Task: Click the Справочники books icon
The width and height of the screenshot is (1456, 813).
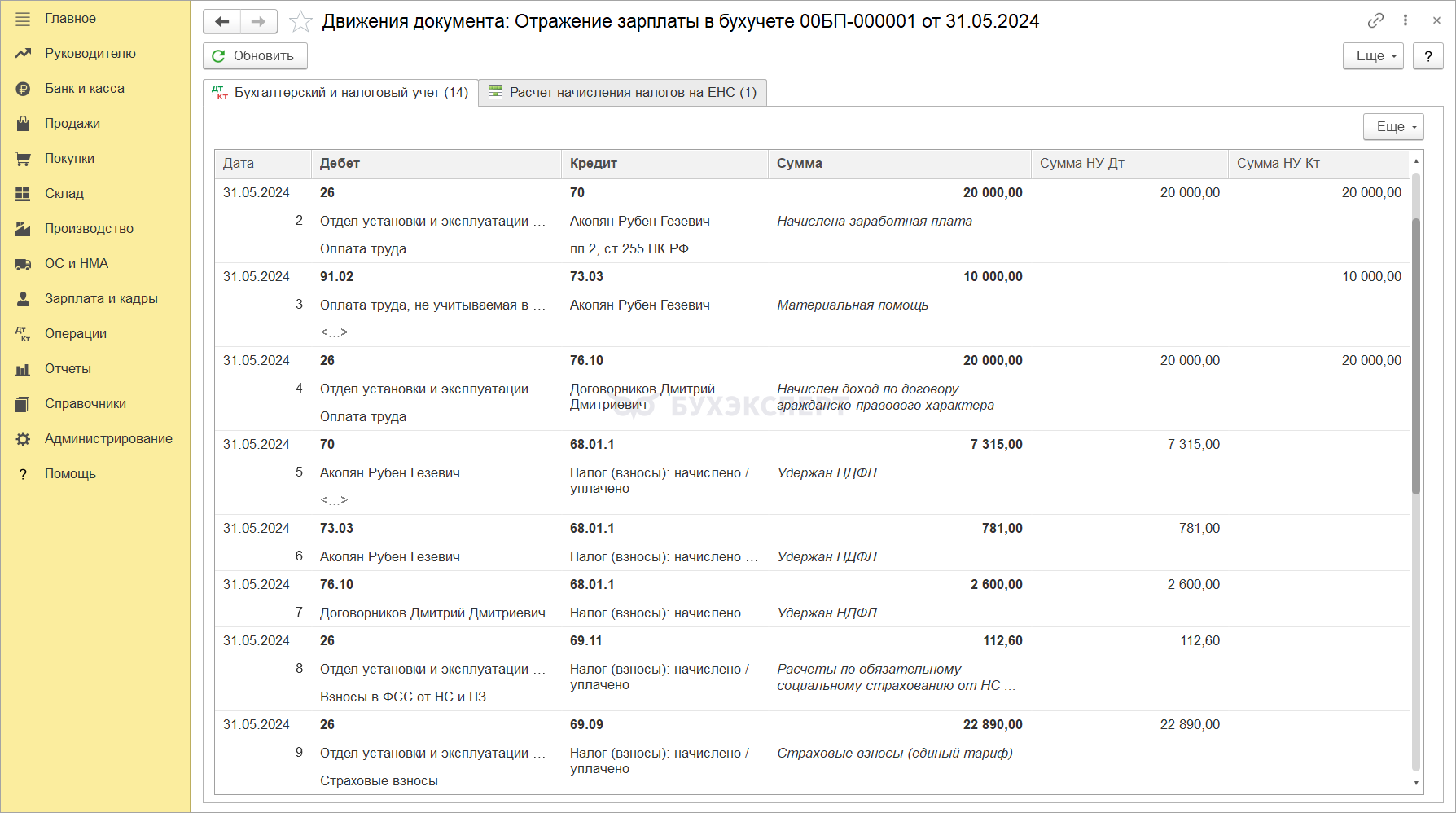Action: coord(23,404)
